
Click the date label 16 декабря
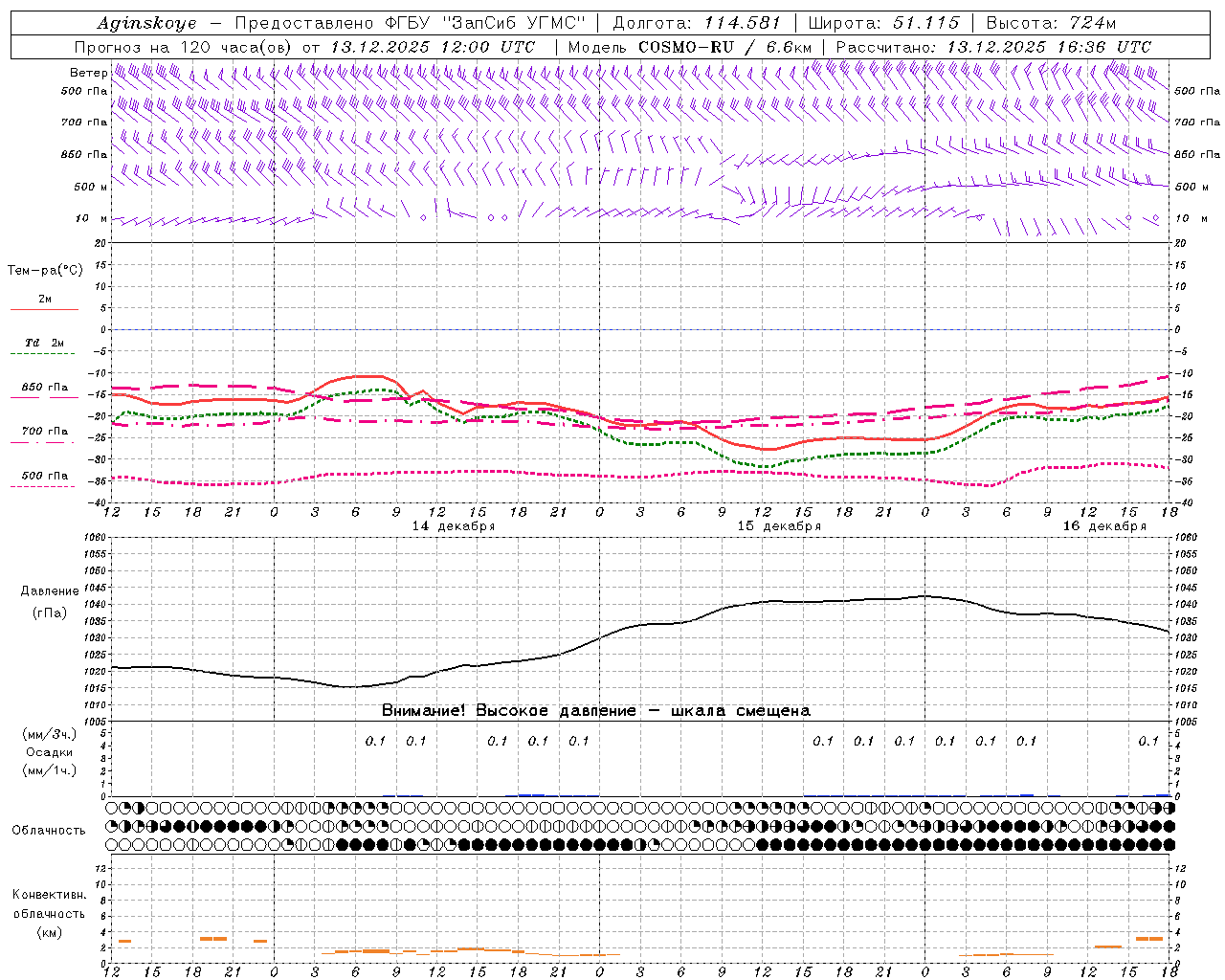pos(1104,526)
